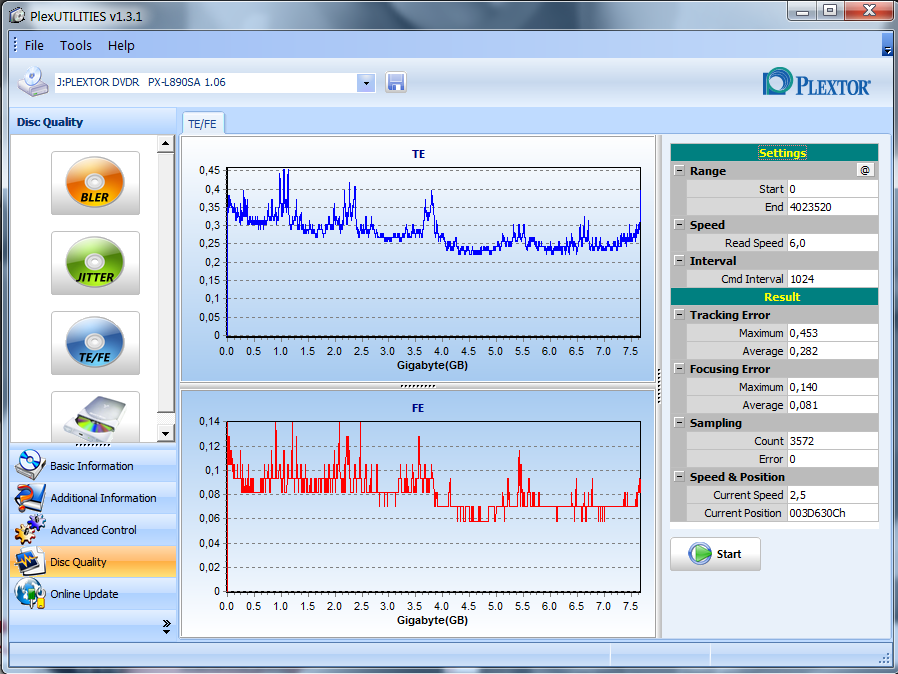Go to Additional Information section
This screenshot has height=674, width=898.
93,498
